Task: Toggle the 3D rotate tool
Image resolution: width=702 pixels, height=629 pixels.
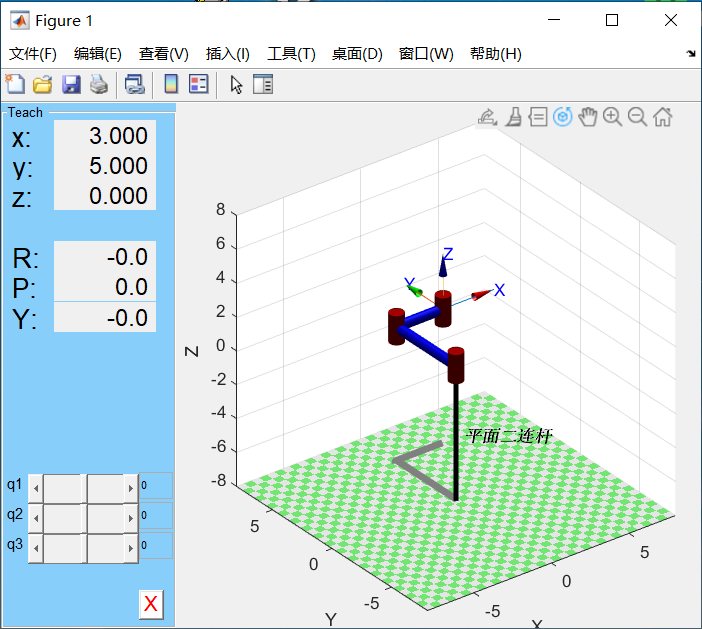Action: [563, 117]
